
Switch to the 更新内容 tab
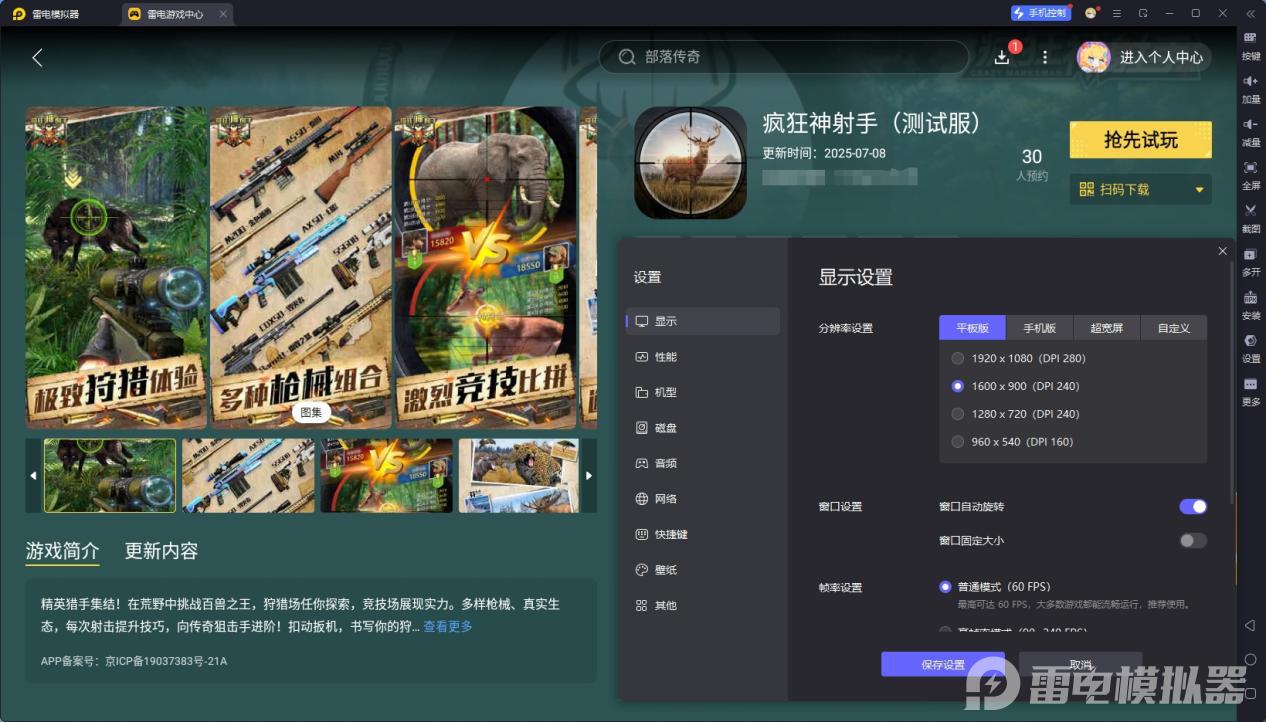click(161, 551)
